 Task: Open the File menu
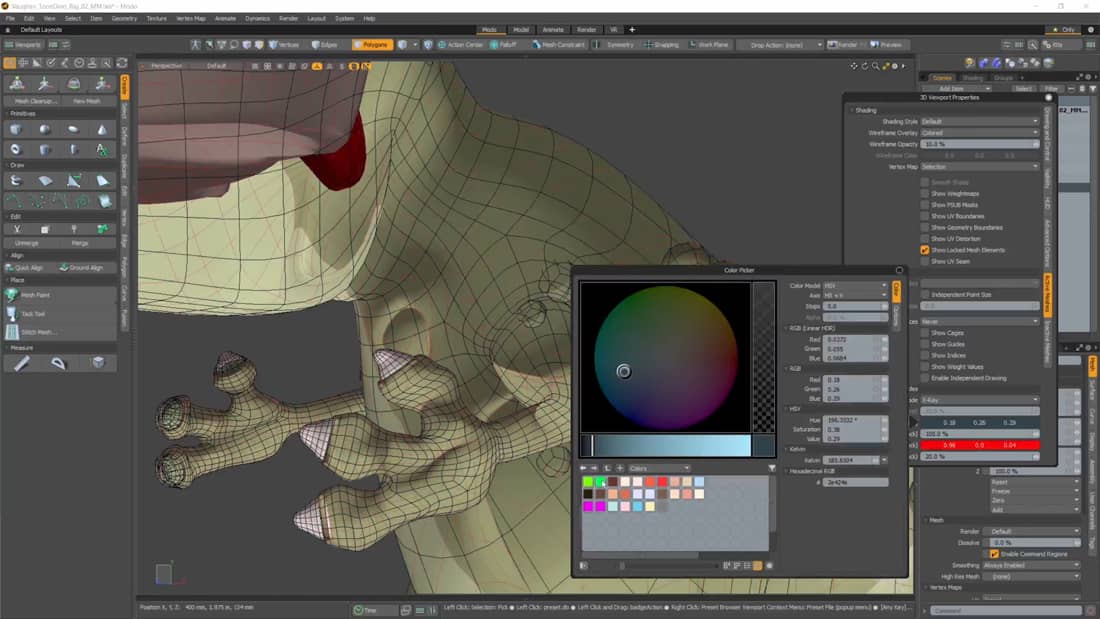point(11,18)
